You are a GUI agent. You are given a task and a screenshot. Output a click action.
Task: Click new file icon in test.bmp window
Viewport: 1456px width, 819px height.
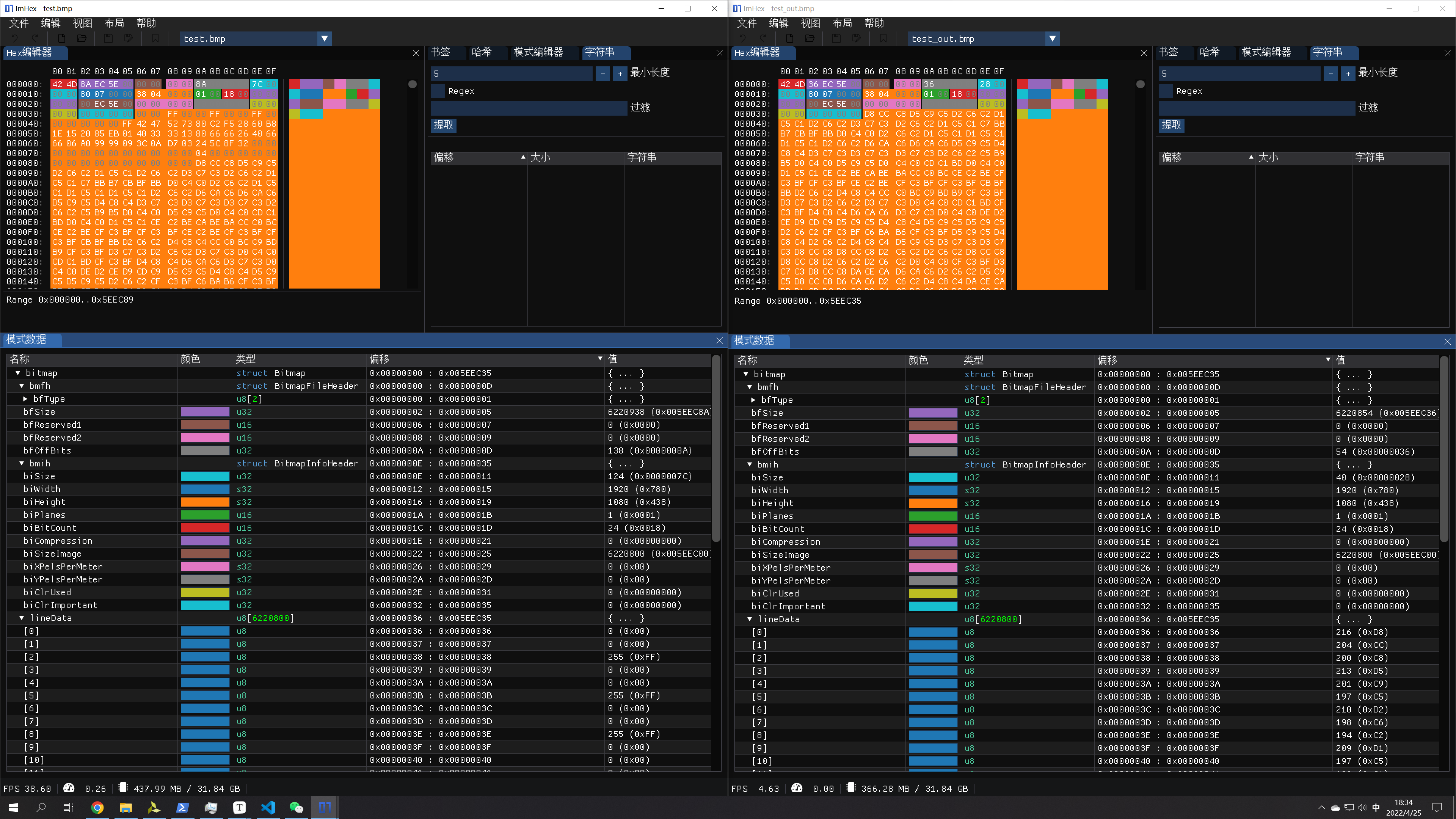tap(61, 38)
